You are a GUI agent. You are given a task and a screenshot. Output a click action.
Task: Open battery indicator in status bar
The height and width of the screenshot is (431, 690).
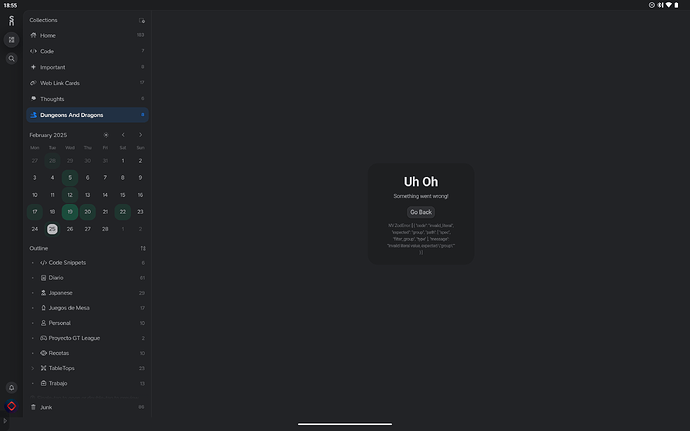pos(676,5)
